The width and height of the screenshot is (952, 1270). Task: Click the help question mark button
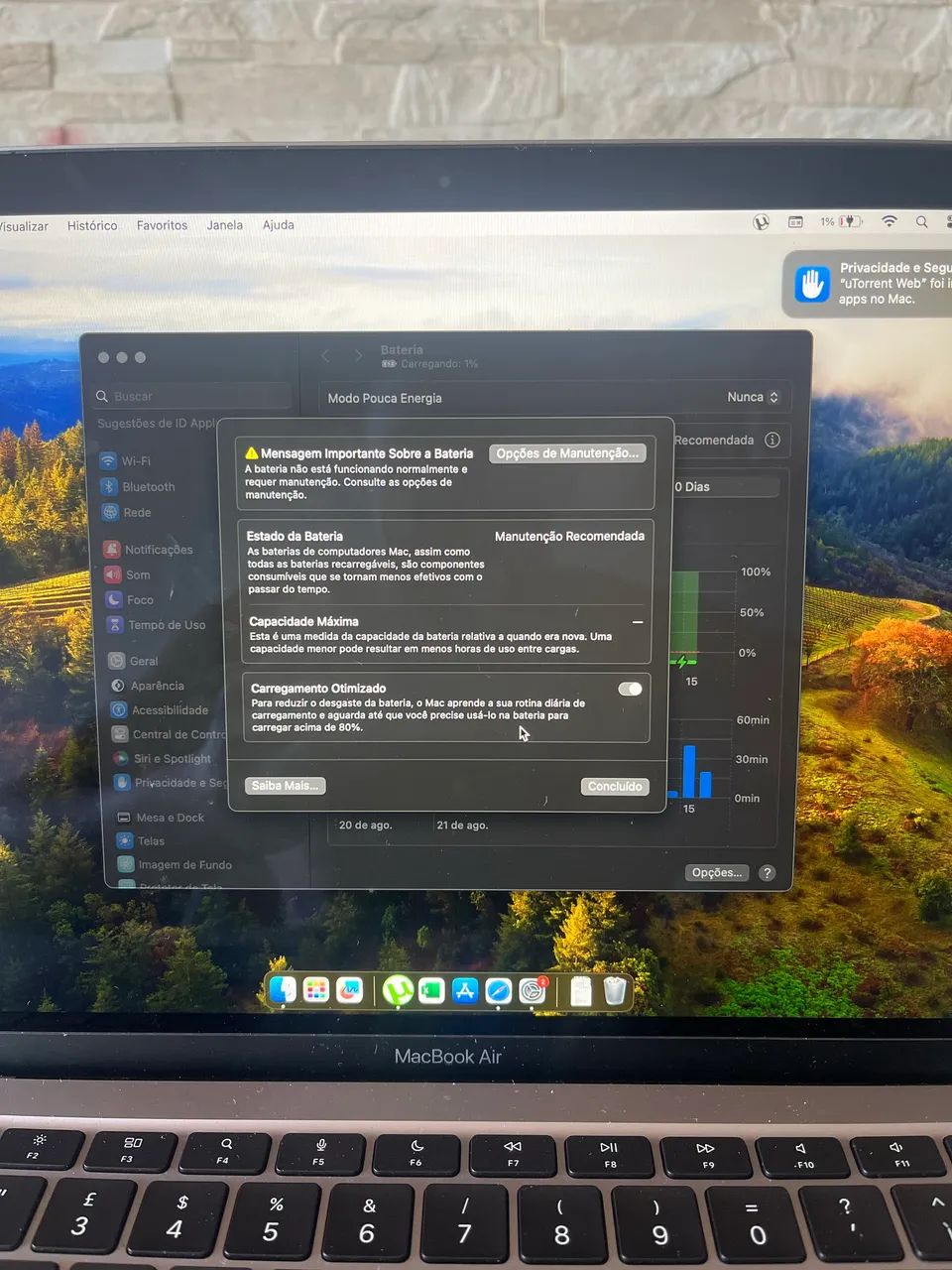767,873
